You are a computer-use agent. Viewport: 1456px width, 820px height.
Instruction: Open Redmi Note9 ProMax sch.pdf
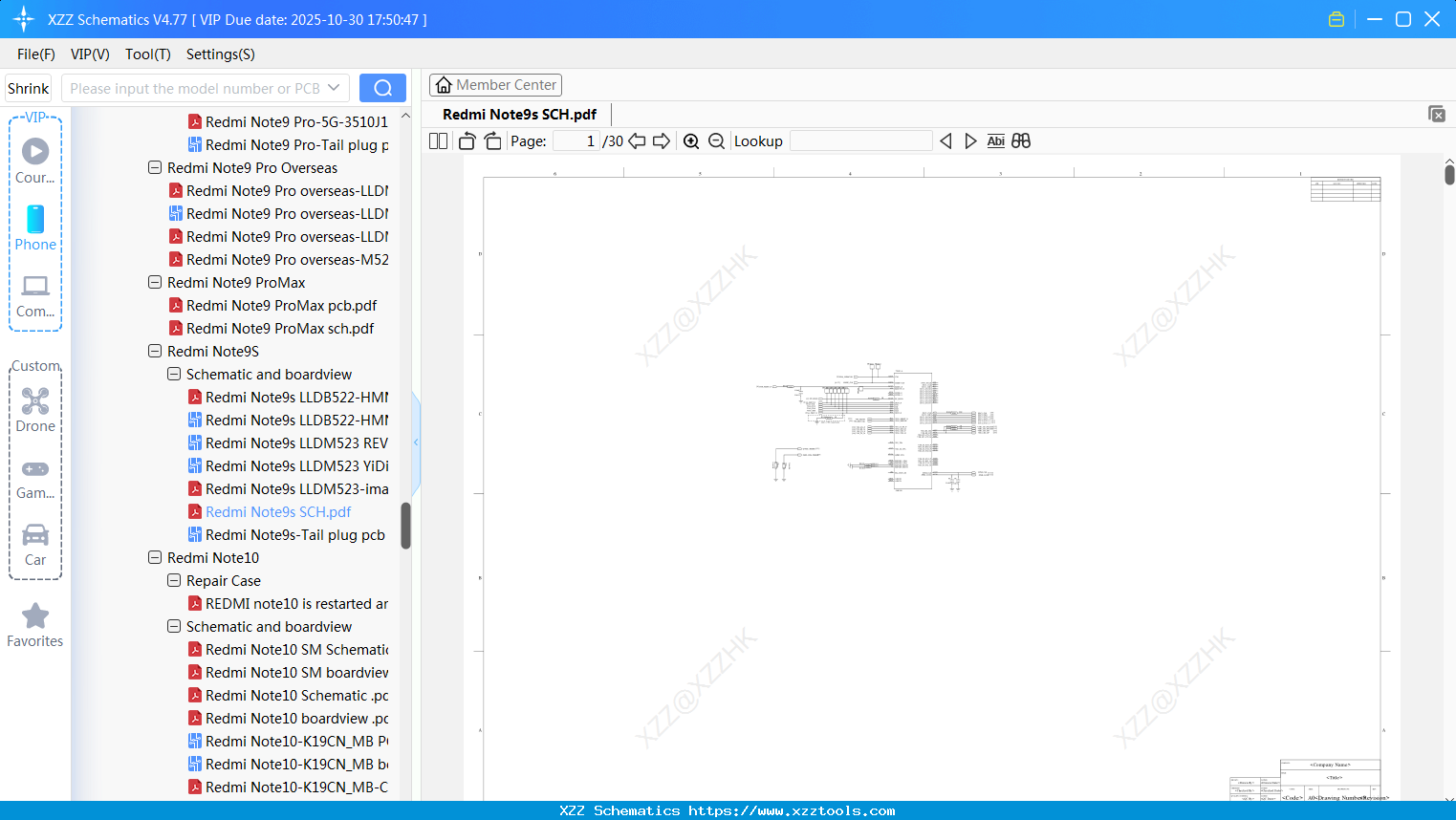point(280,329)
